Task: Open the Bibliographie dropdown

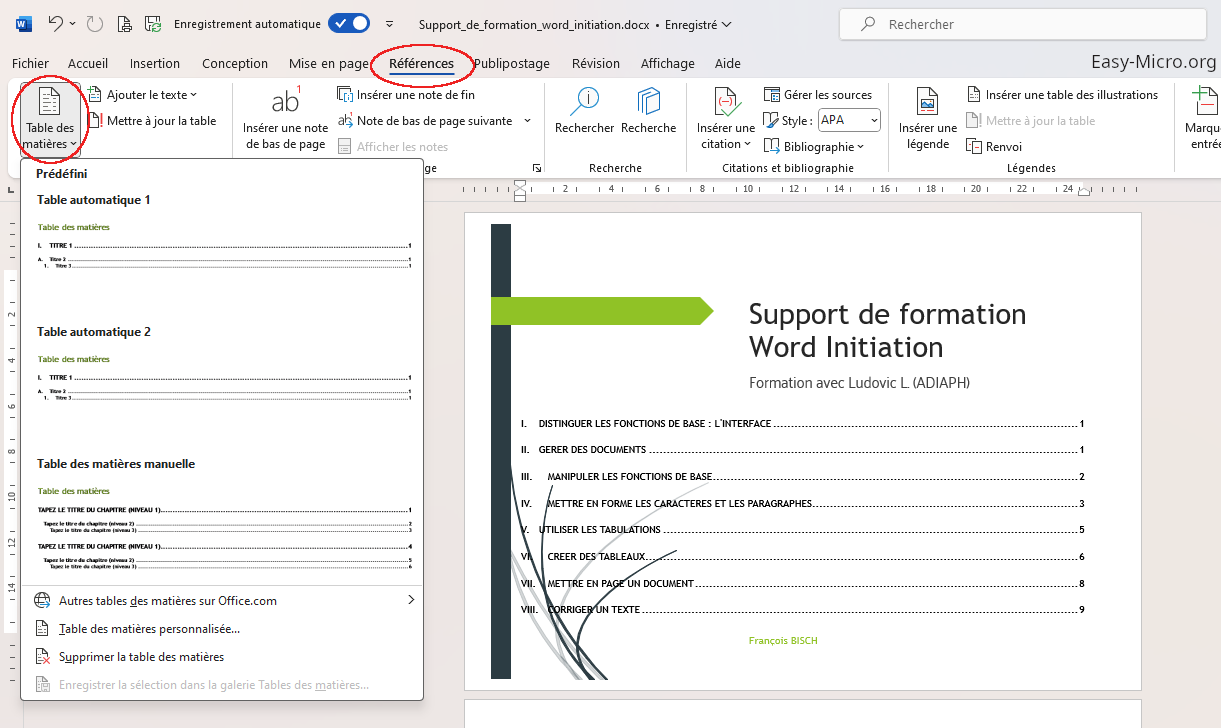Action: click(814, 146)
